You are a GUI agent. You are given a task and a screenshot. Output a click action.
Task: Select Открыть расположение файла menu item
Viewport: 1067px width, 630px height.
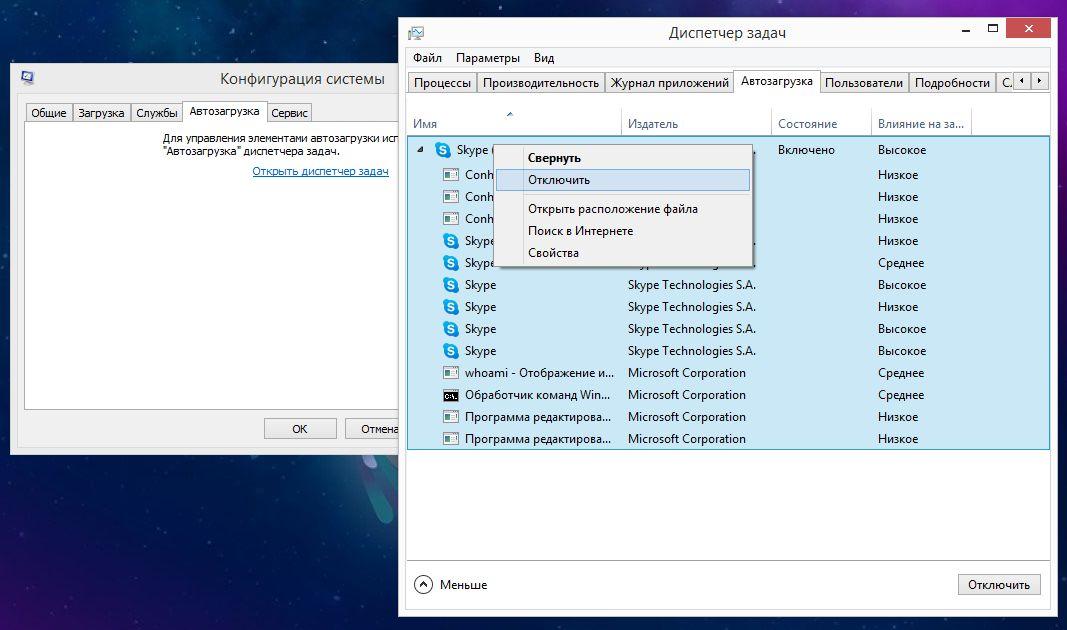tap(623, 209)
